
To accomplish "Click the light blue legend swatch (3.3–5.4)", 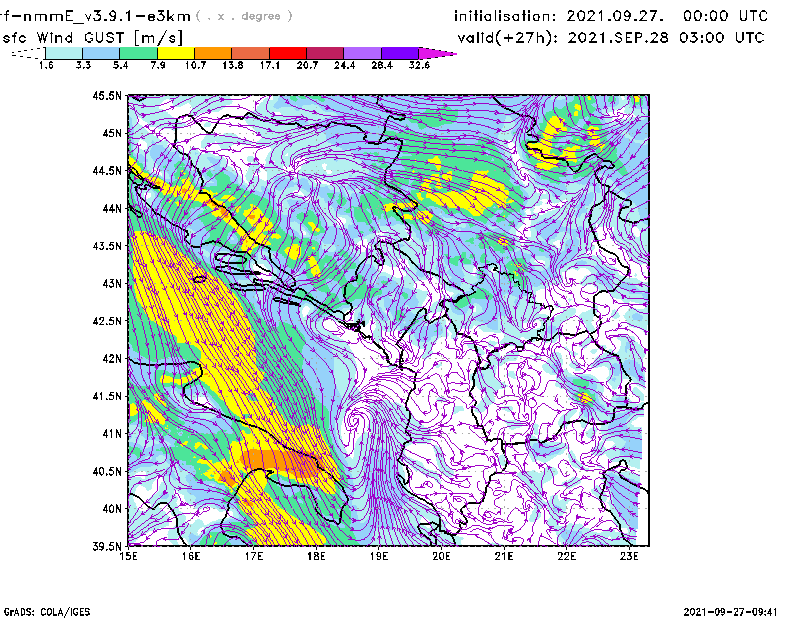I will 101,53.
